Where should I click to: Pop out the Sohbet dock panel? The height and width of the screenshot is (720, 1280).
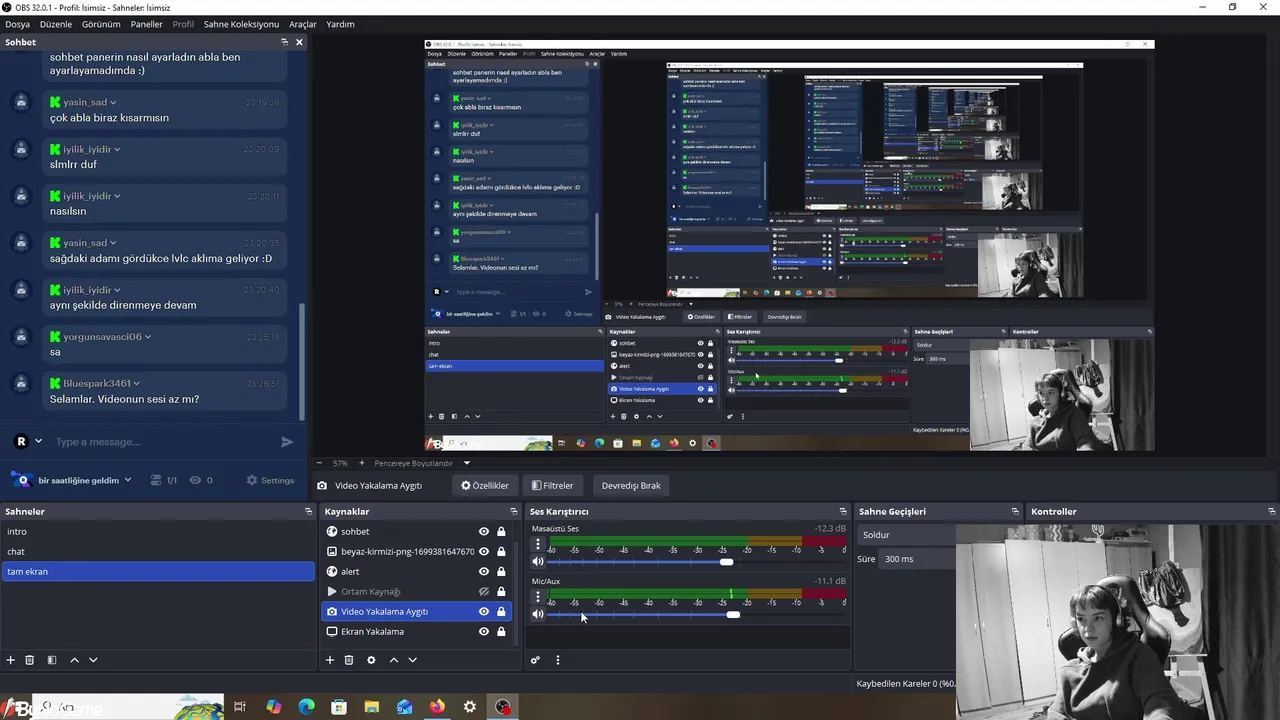[284, 42]
